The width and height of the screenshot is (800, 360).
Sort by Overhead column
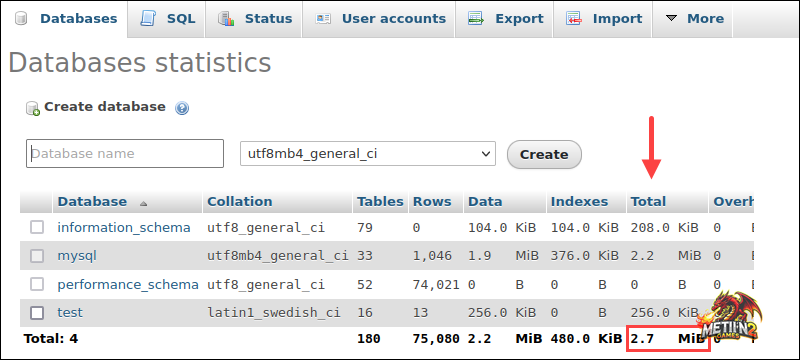[733, 202]
